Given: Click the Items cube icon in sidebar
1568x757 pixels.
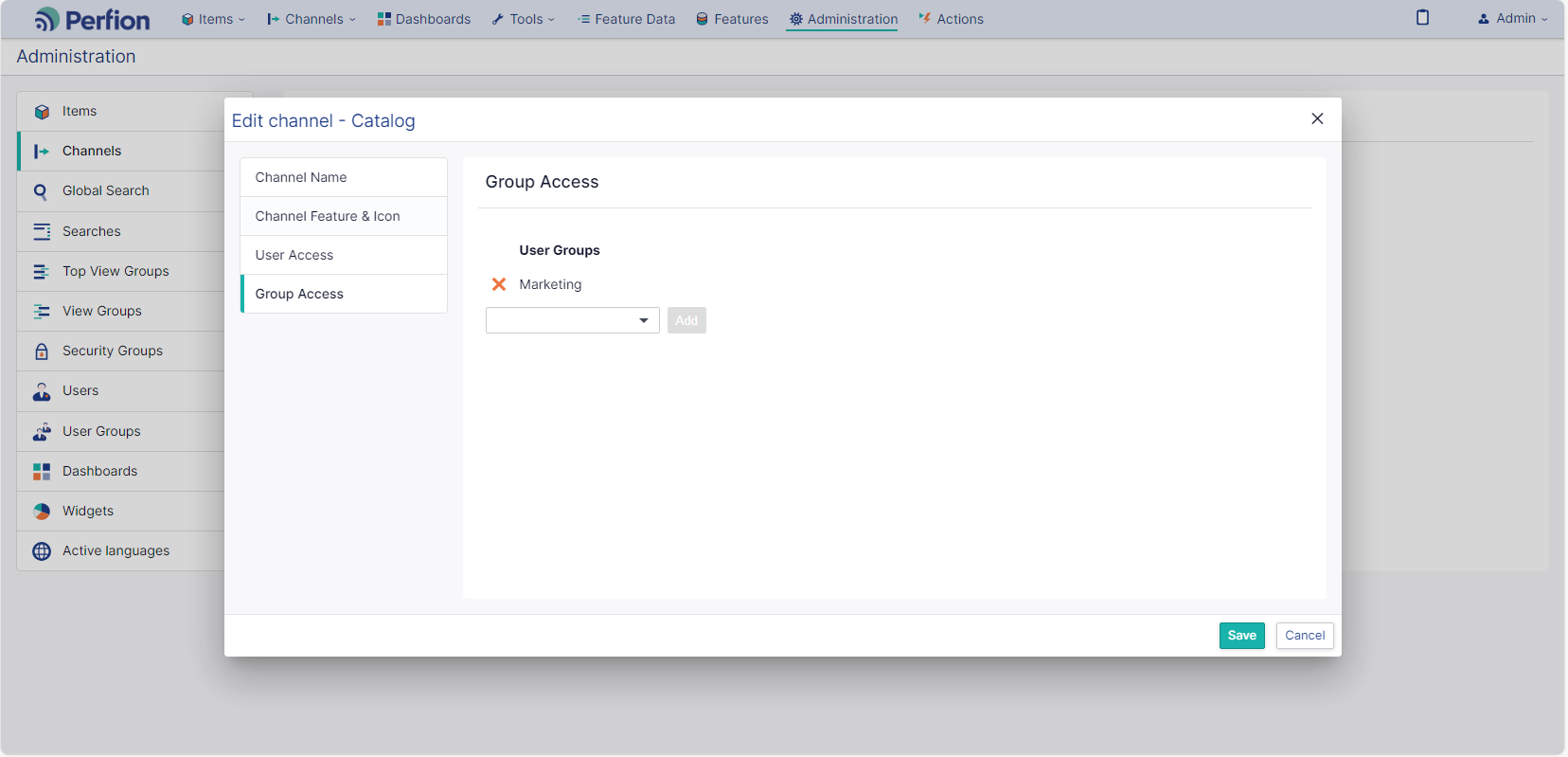Looking at the screenshot, I should coord(42,112).
